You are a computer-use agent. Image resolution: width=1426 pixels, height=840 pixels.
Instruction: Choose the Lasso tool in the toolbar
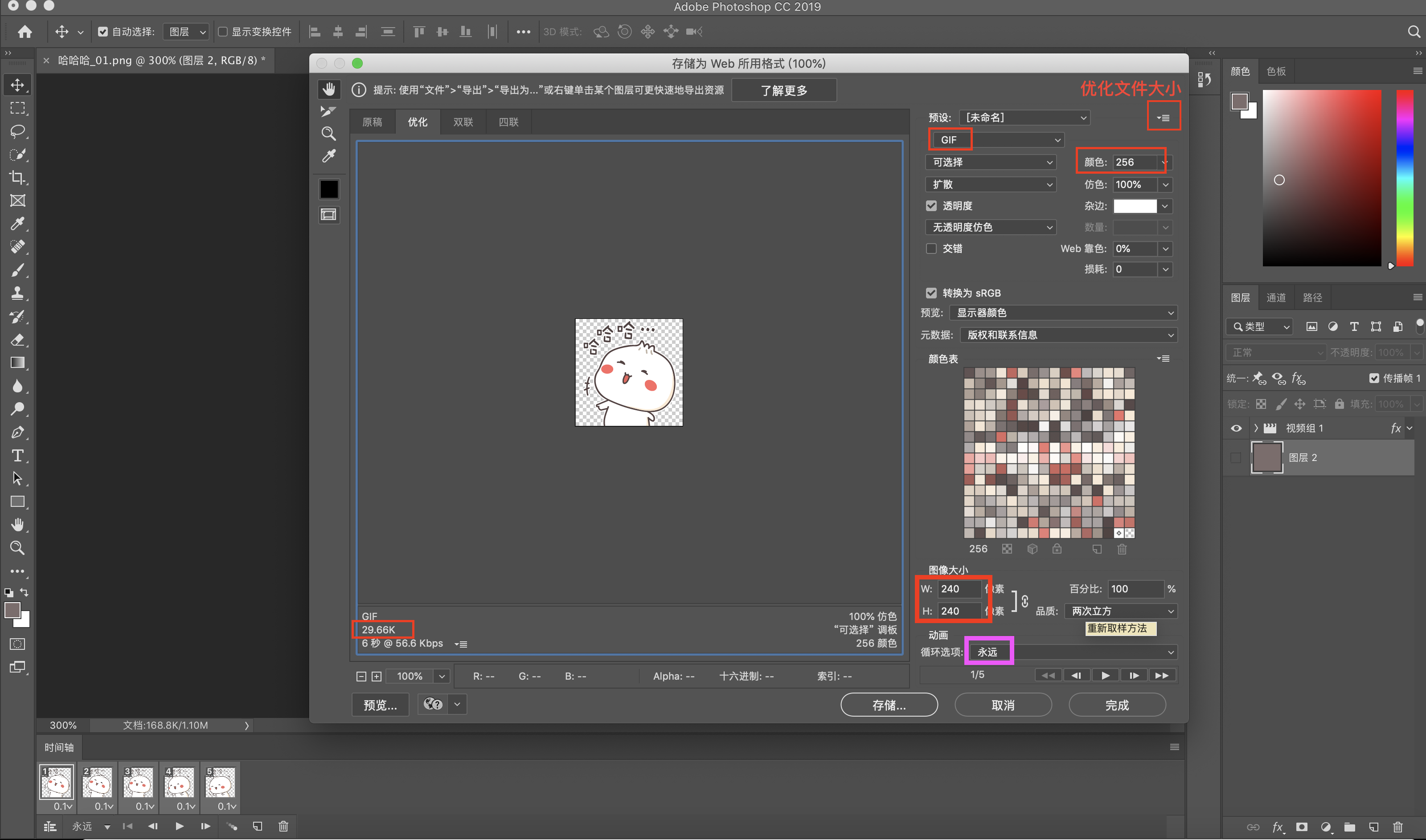point(17,131)
